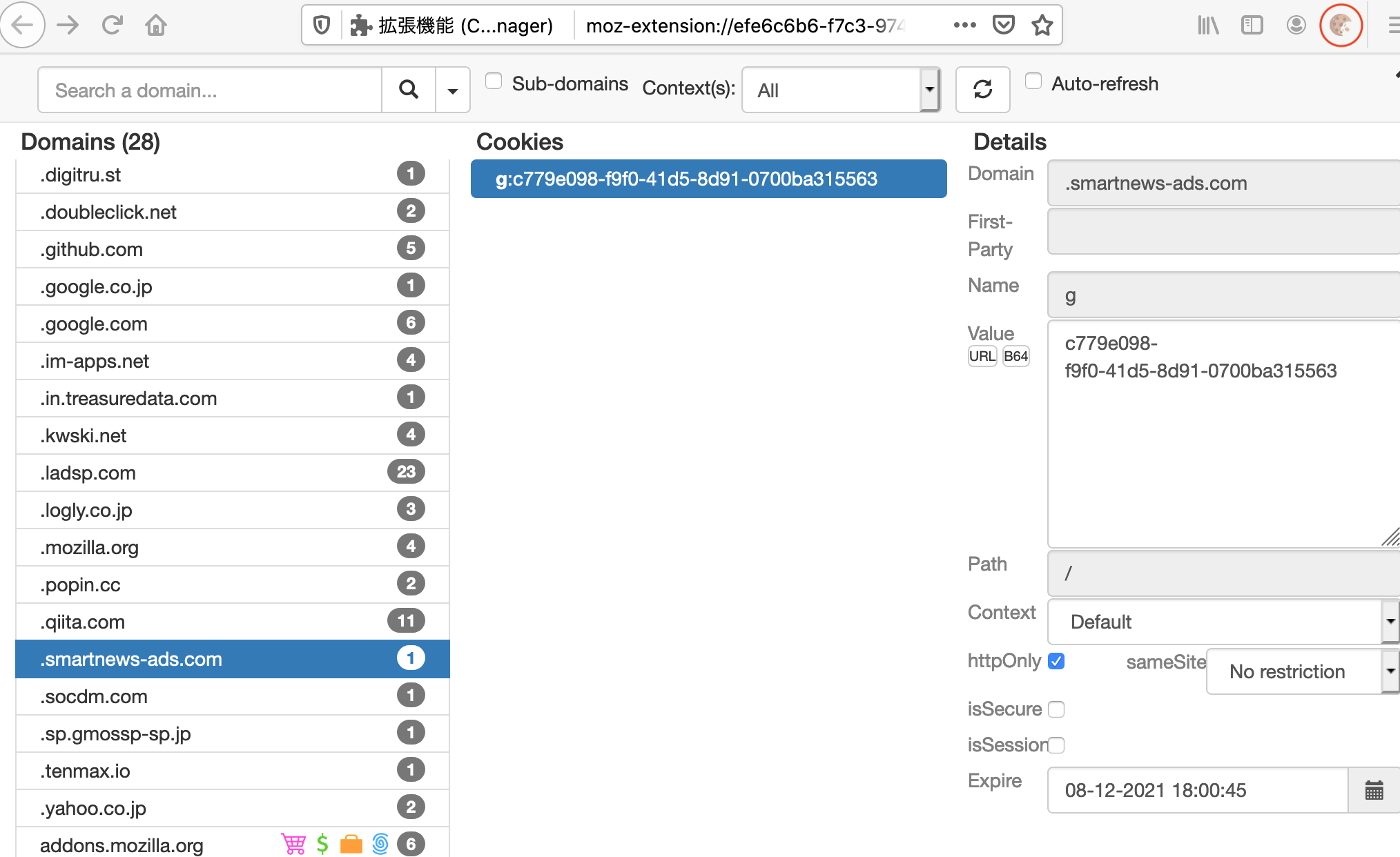This screenshot has width=1400, height=857.
Task: Select the .kwski.net domain
Action: pyautogui.click(x=232, y=435)
